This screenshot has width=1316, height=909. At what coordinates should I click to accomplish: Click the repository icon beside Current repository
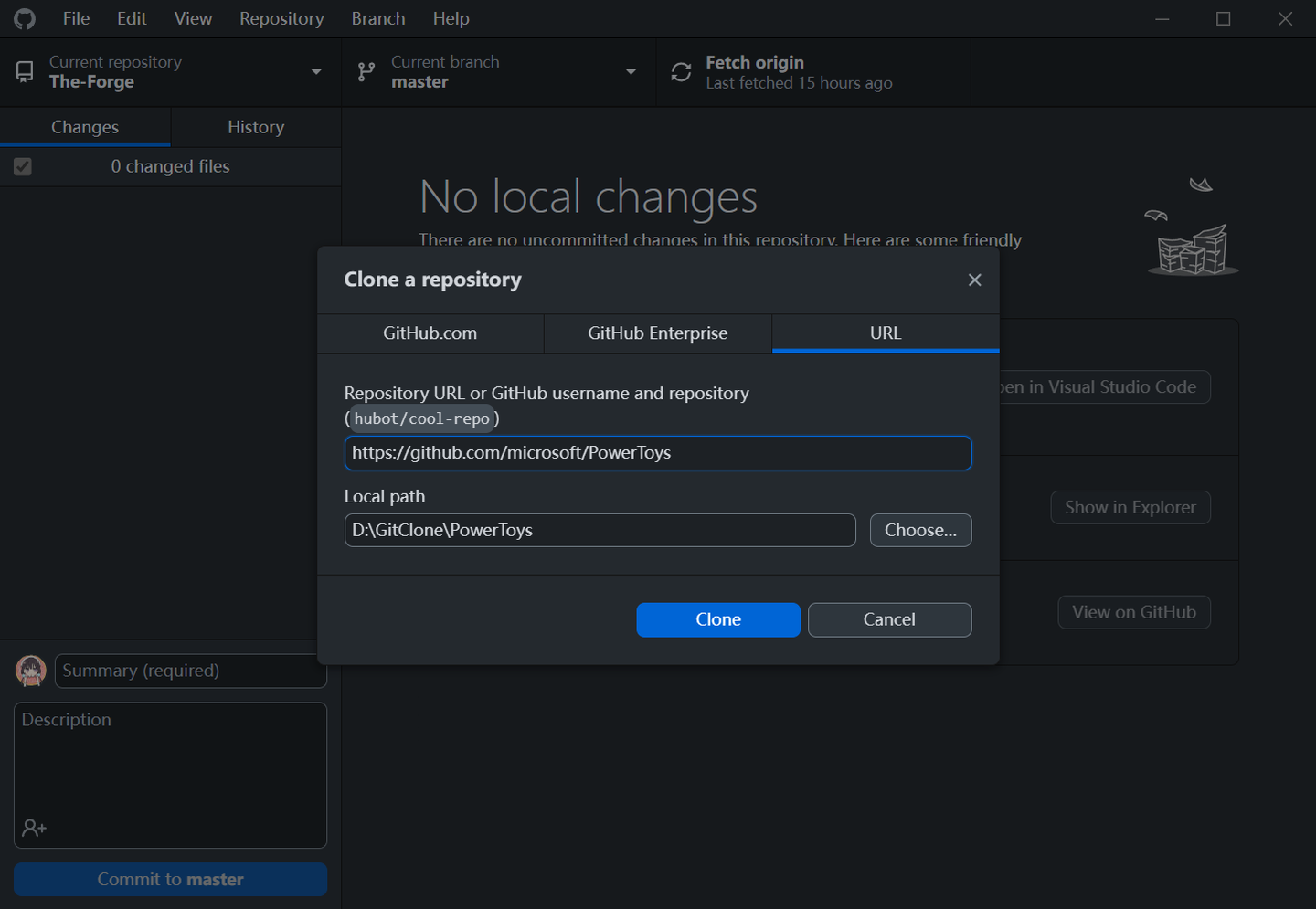pos(25,72)
